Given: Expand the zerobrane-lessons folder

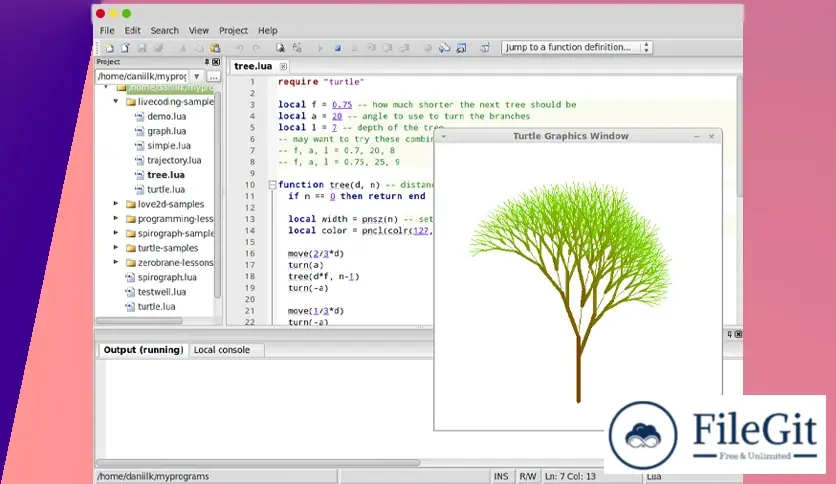Looking at the screenshot, I should tap(116, 262).
